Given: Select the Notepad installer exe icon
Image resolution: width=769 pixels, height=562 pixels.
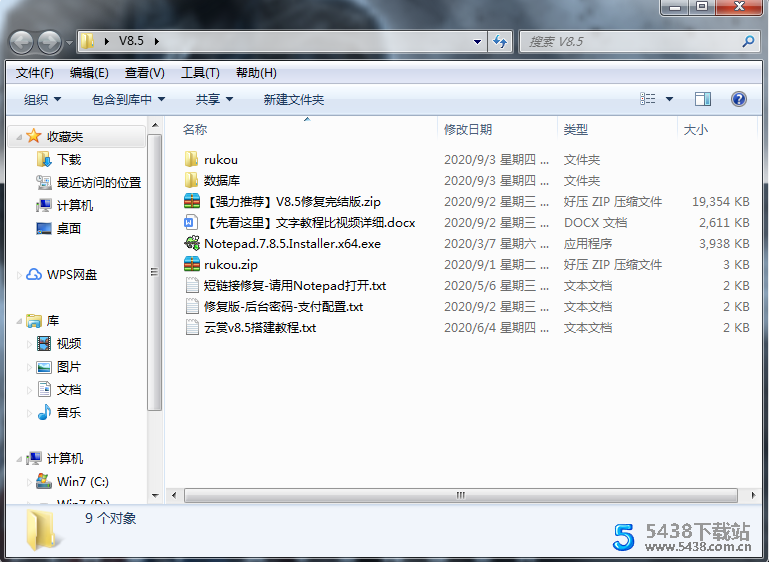Looking at the screenshot, I should coord(192,243).
